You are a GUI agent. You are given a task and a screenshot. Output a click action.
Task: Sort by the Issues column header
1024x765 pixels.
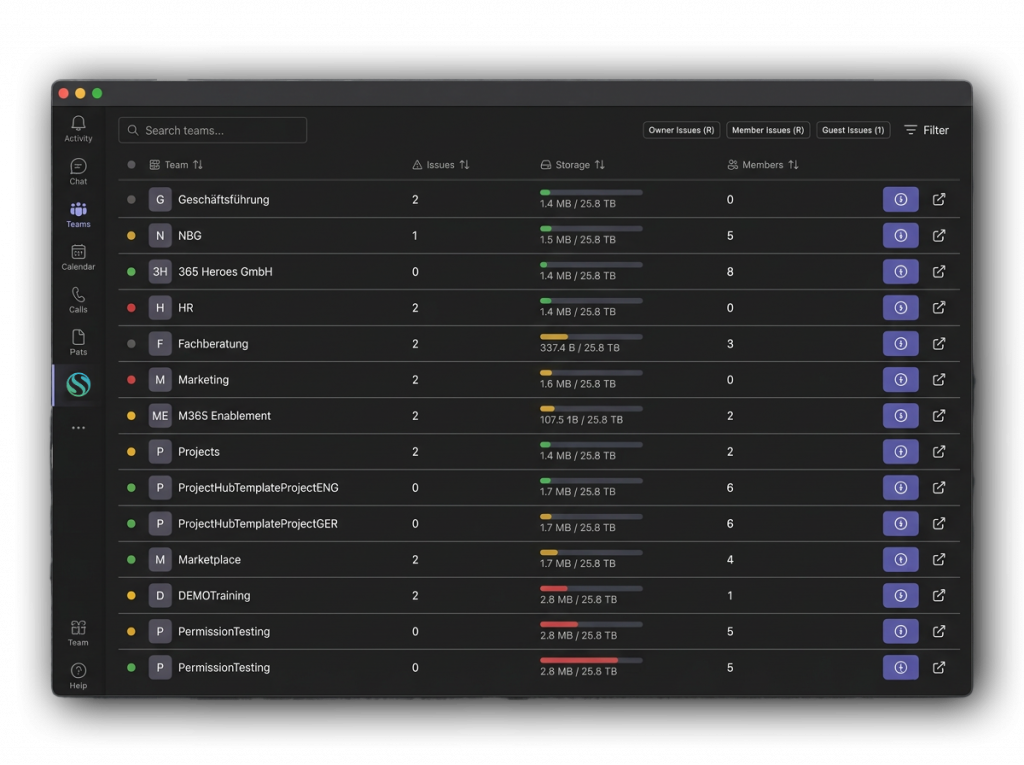pos(441,165)
